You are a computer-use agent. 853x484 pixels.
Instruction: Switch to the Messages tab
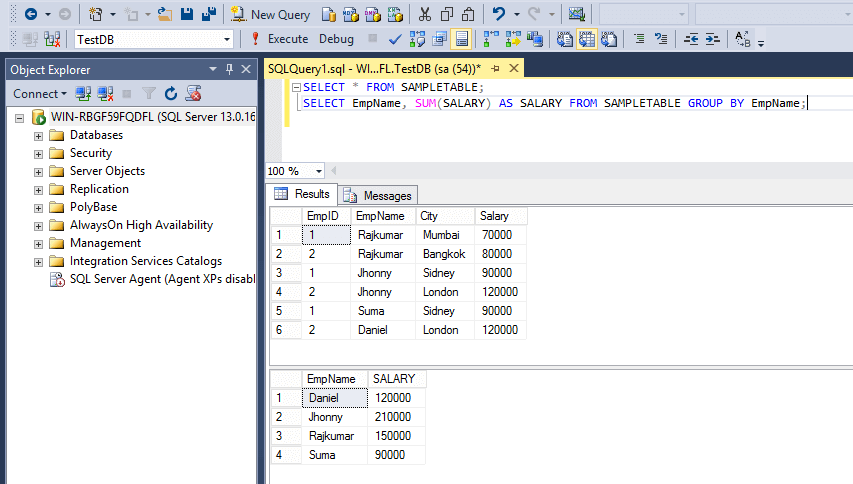(x=378, y=195)
